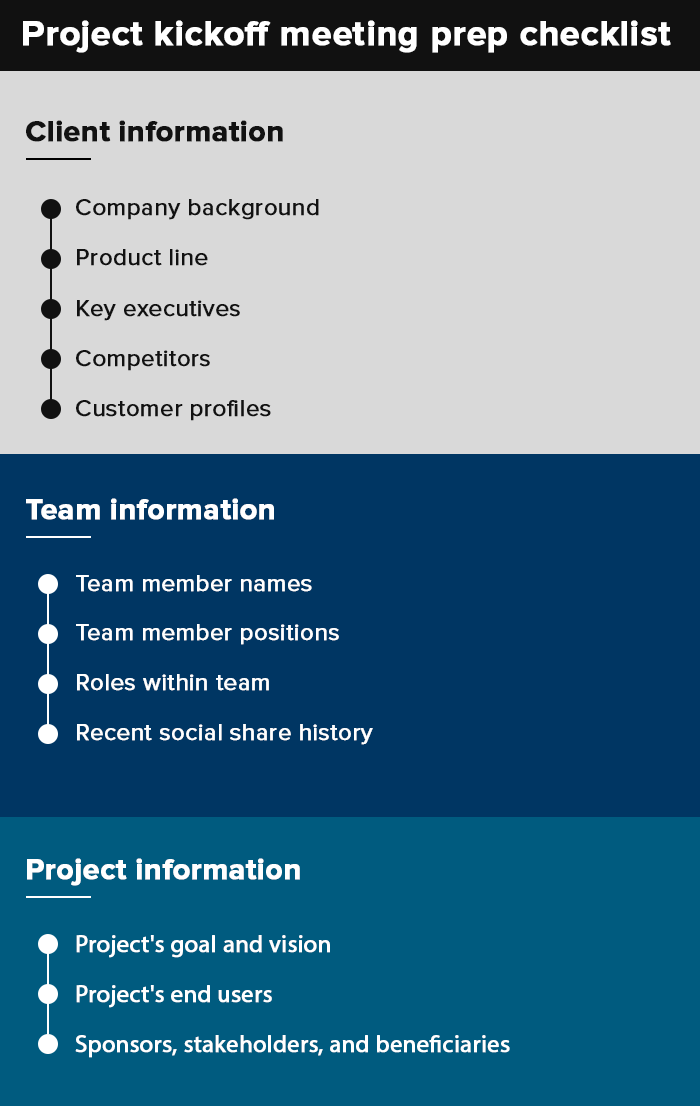
Task: Select the Roles within team bullet
Action: [x=48, y=684]
